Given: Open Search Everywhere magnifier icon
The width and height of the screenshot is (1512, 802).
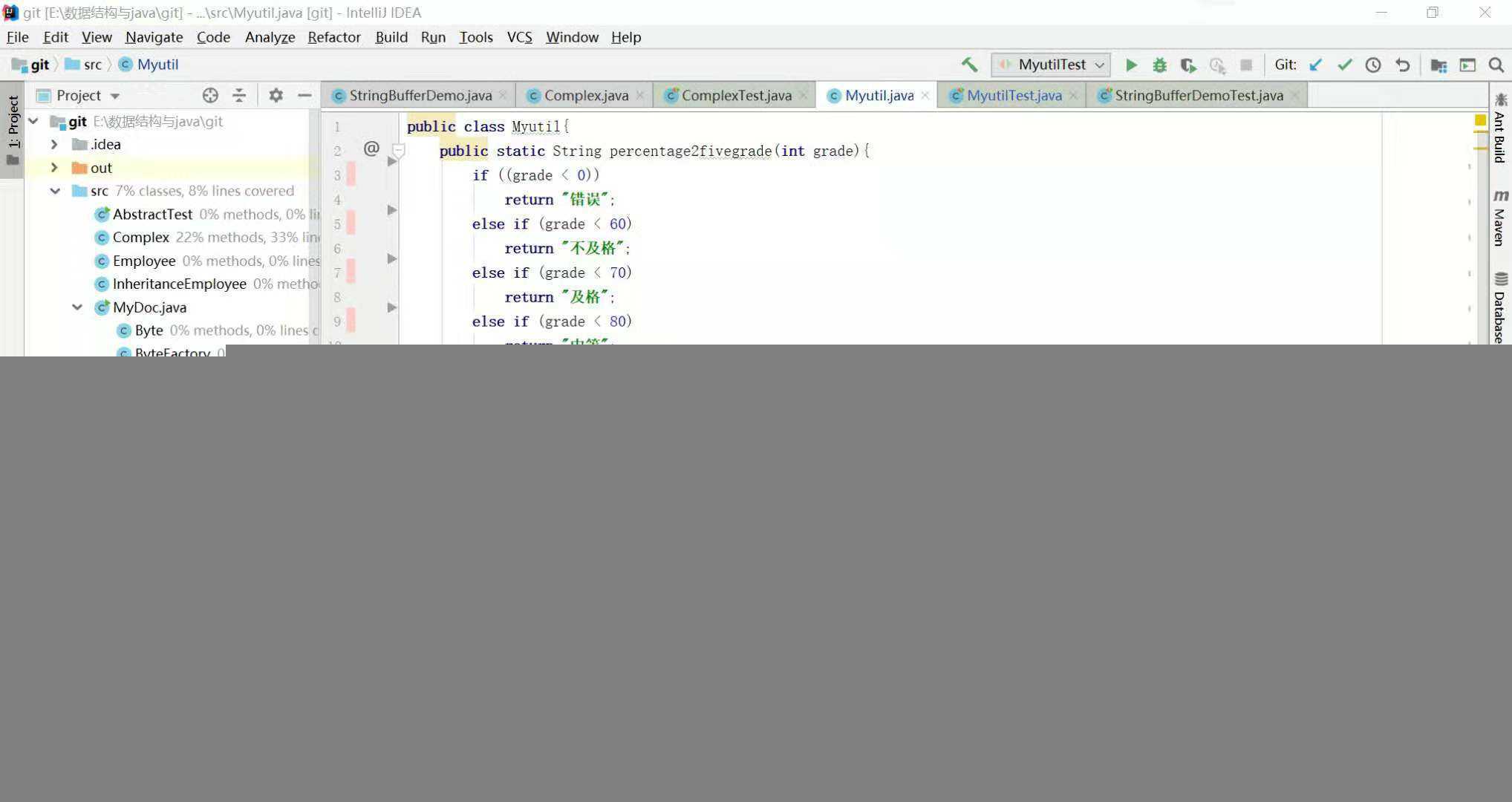Looking at the screenshot, I should pyautogui.click(x=1496, y=65).
